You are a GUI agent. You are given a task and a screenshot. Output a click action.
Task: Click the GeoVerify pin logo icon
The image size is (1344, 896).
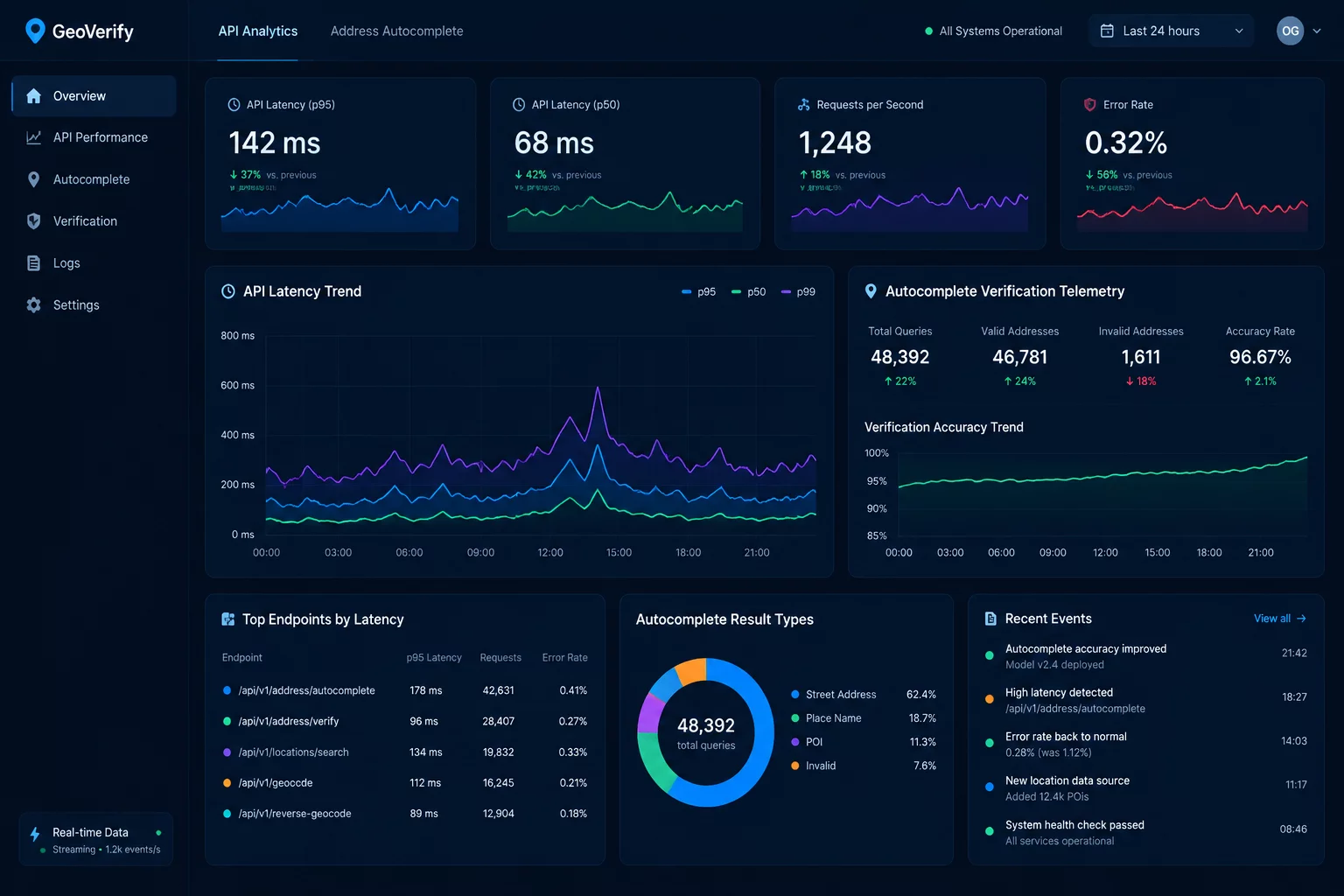pyautogui.click(x=35, y=31)
